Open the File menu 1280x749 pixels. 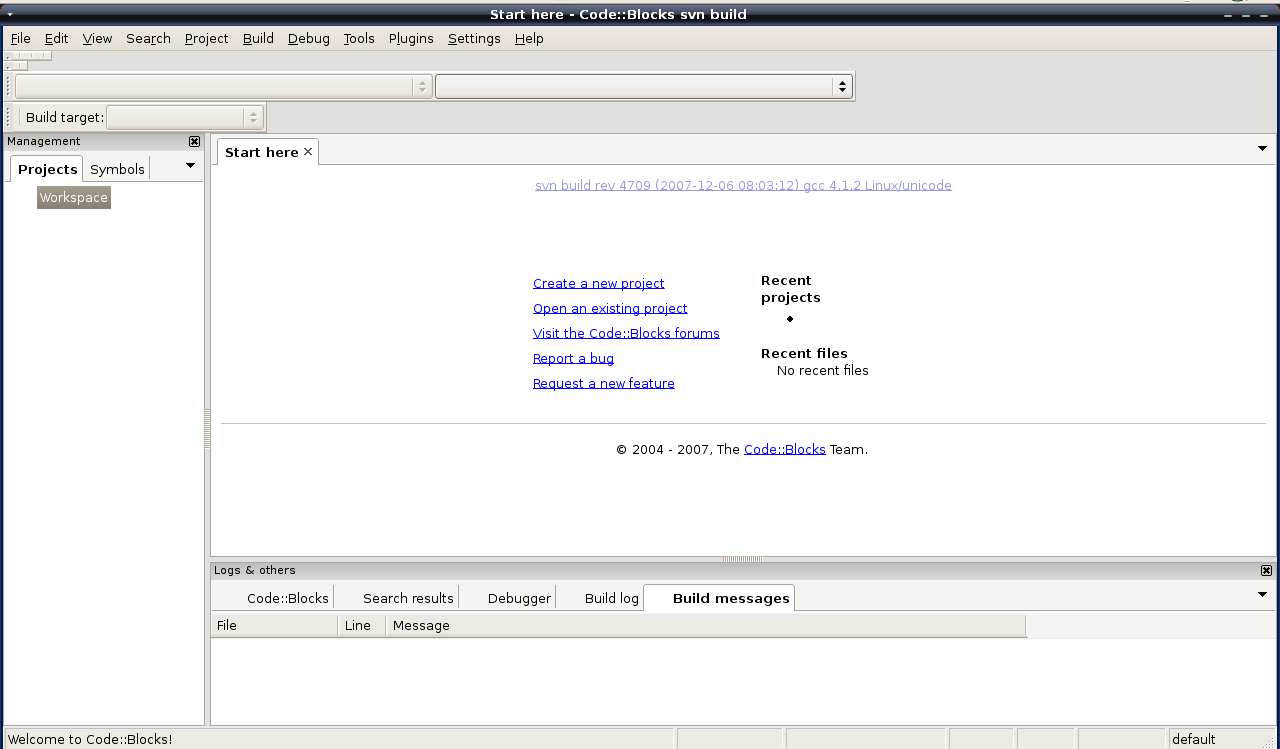tap(20, 38)
